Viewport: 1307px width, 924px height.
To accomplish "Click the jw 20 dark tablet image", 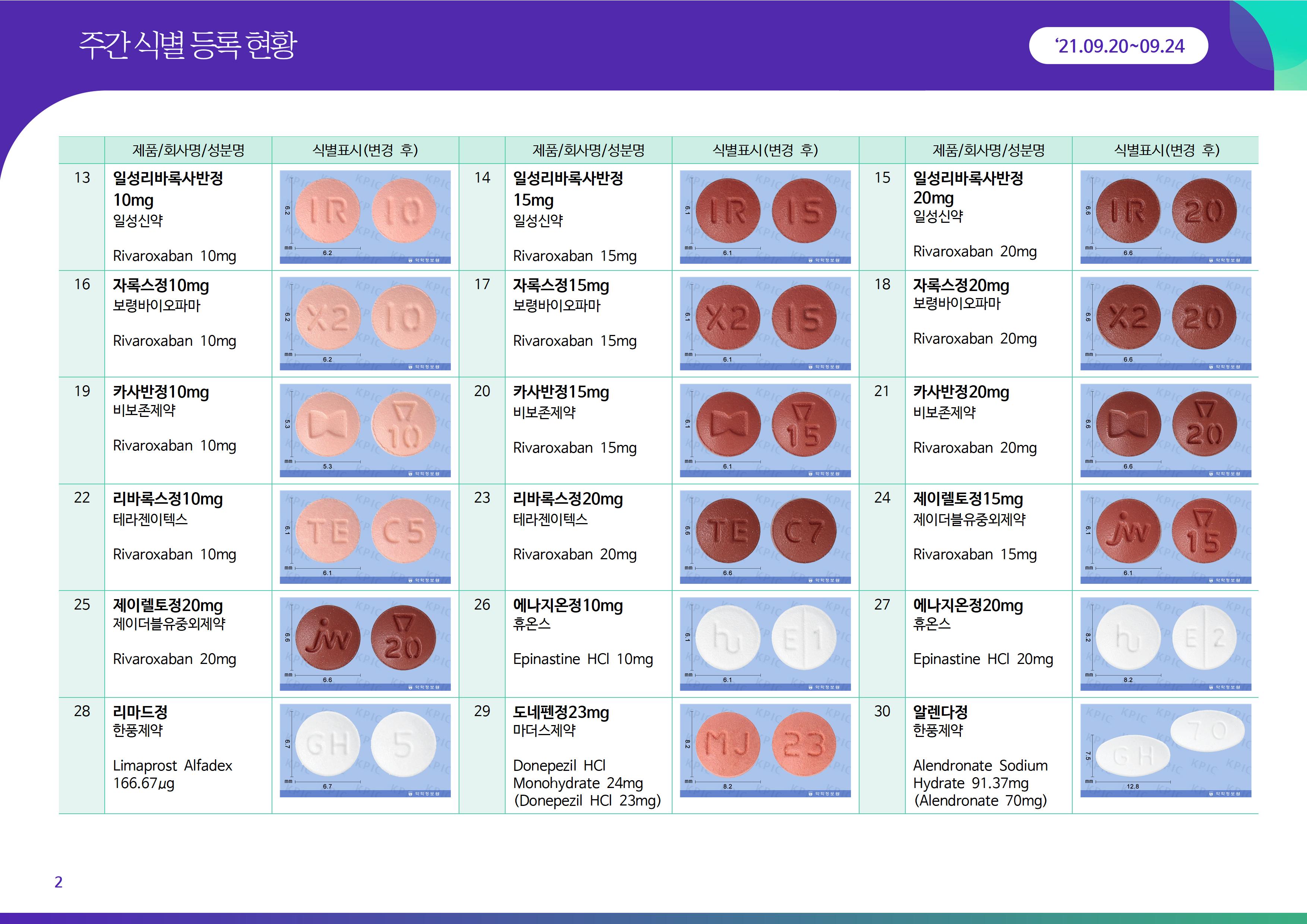I will (365, 643).
